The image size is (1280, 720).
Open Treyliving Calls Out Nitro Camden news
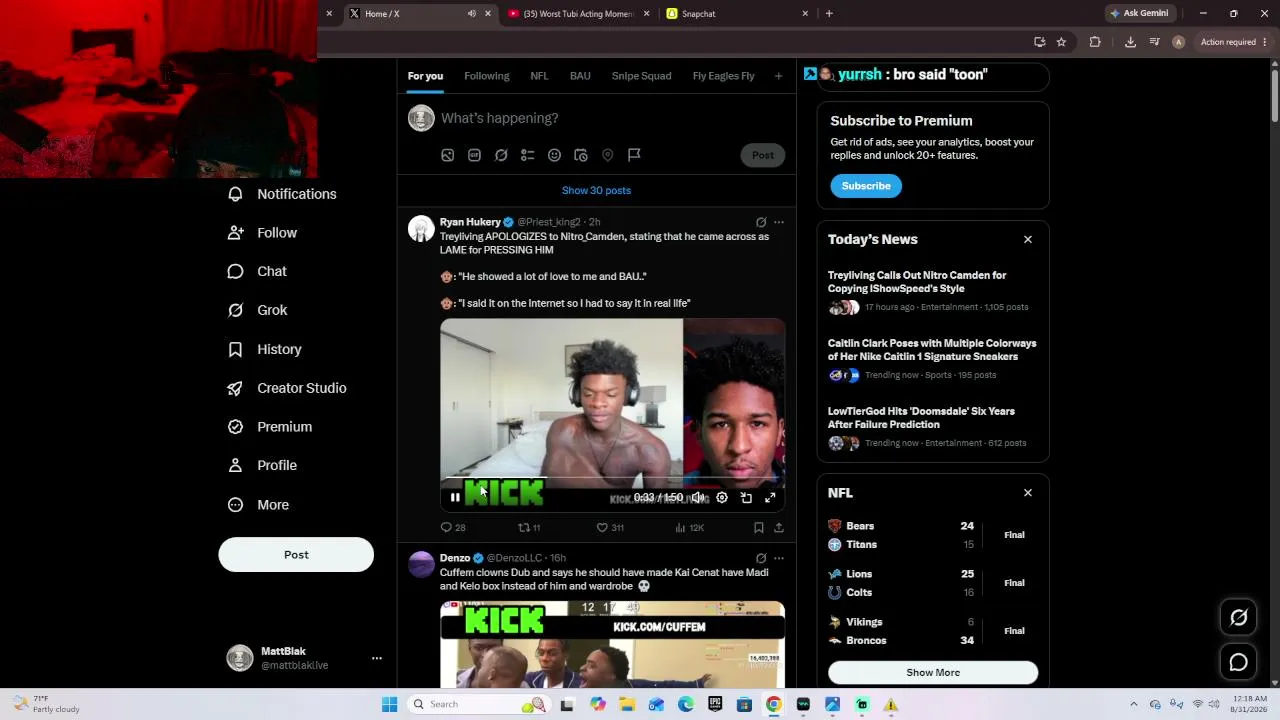pos(933,291)
